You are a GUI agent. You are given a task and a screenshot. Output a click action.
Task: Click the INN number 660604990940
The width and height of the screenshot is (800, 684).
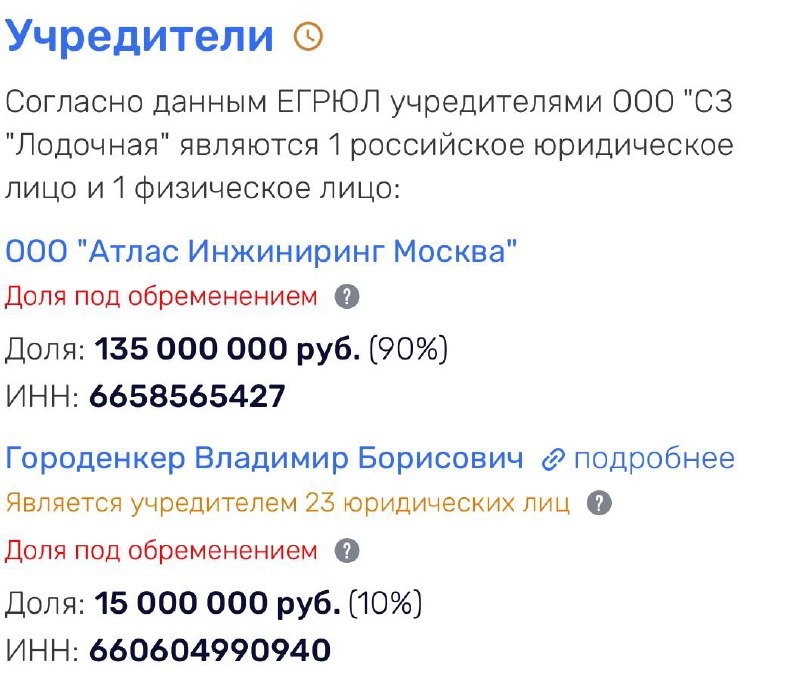[x=210, y=650]
